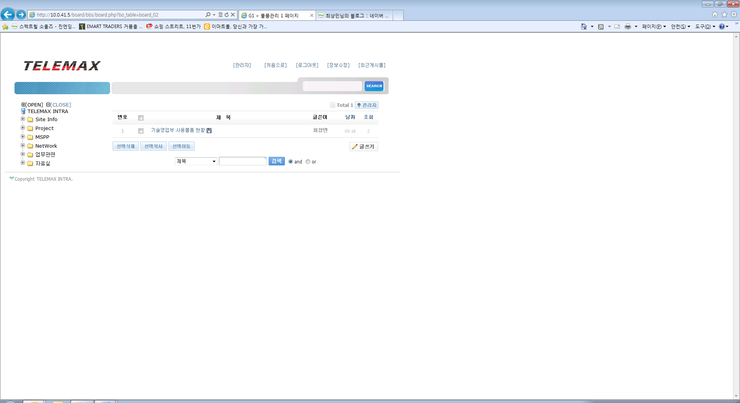Click the command bar home page icon
The image size is (740, 403).
tap(584, 27)
